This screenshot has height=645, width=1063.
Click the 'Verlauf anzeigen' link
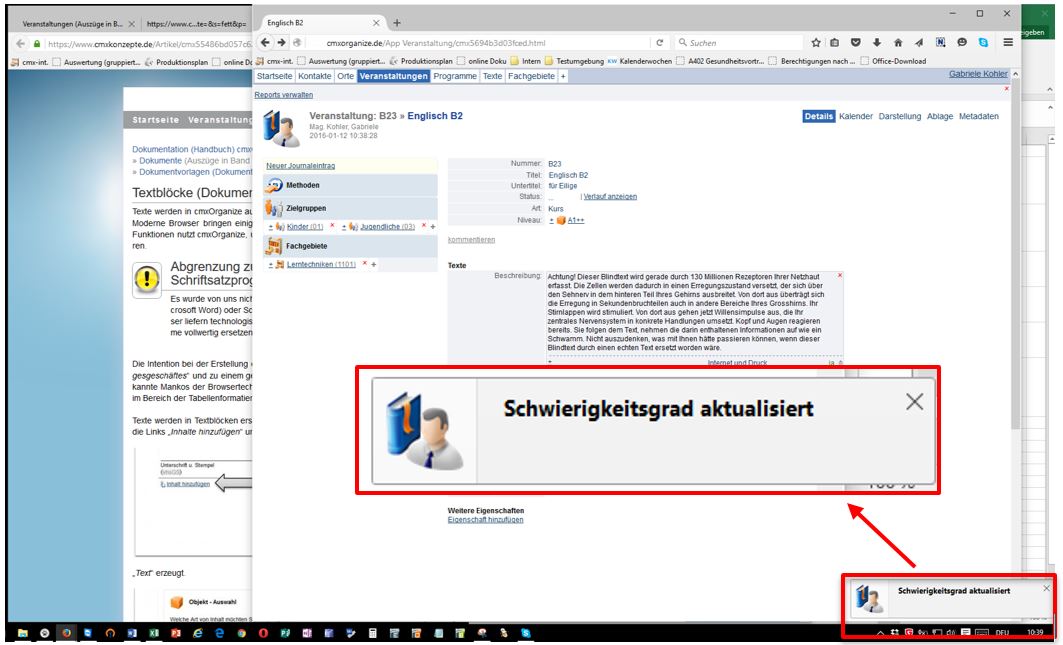coord(610,196)
